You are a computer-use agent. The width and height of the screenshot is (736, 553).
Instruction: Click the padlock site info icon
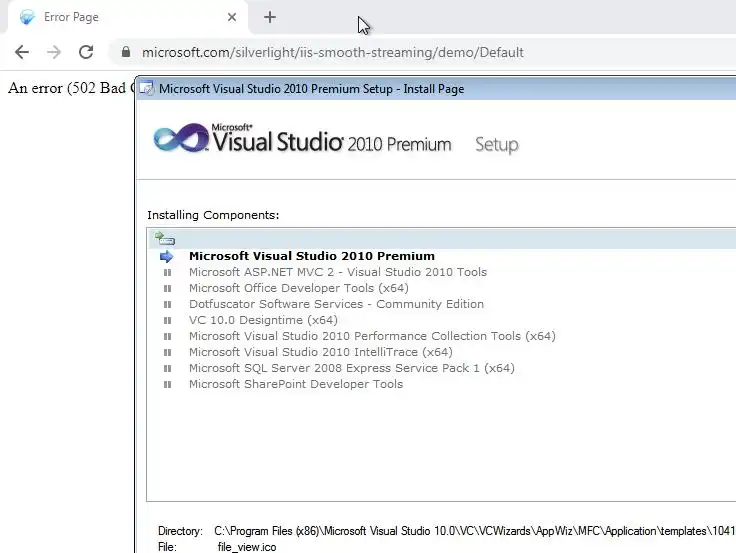tap(126, 52)
